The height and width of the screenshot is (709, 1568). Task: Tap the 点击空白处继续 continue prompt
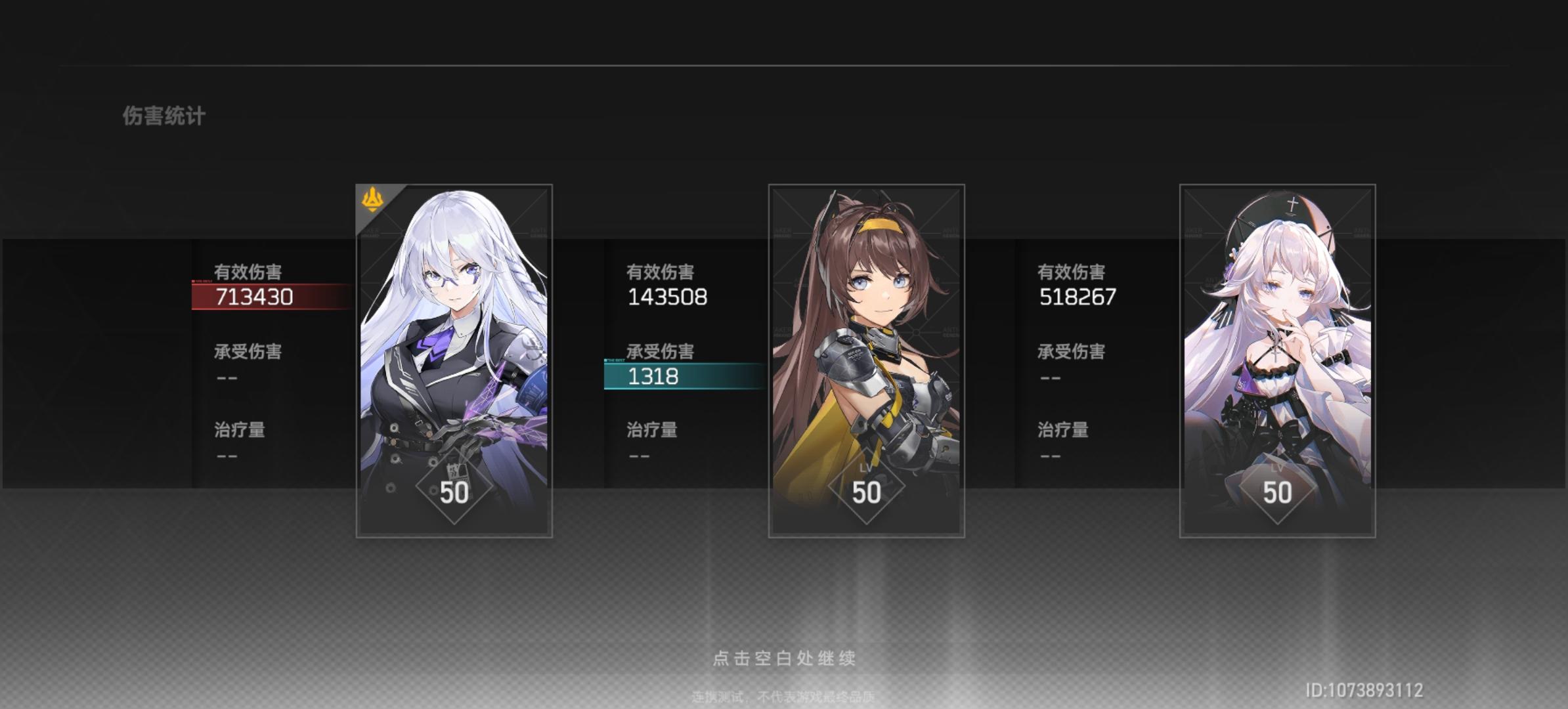click(784, 658)
